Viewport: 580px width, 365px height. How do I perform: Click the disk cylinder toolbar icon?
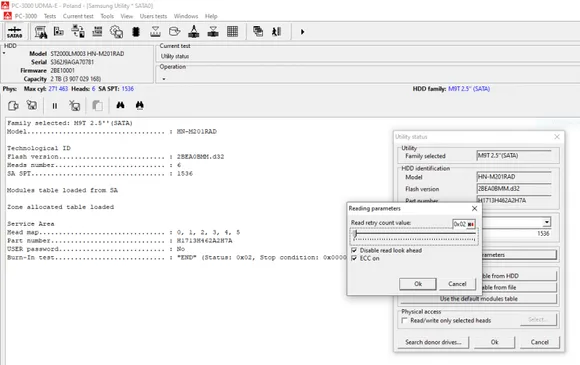click(x=175, y=32)
